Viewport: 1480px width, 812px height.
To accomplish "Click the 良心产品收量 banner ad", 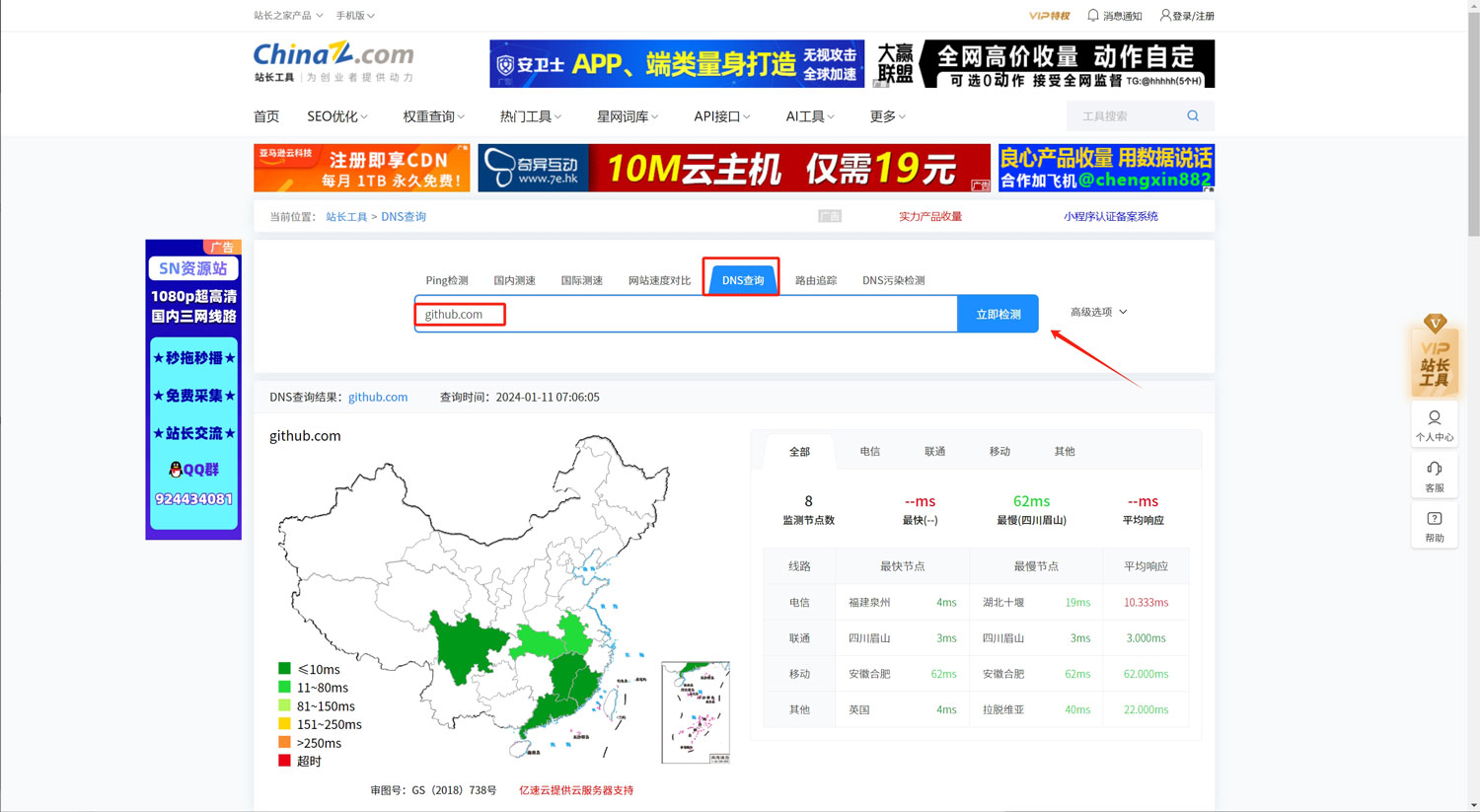I will [1106, 168].
